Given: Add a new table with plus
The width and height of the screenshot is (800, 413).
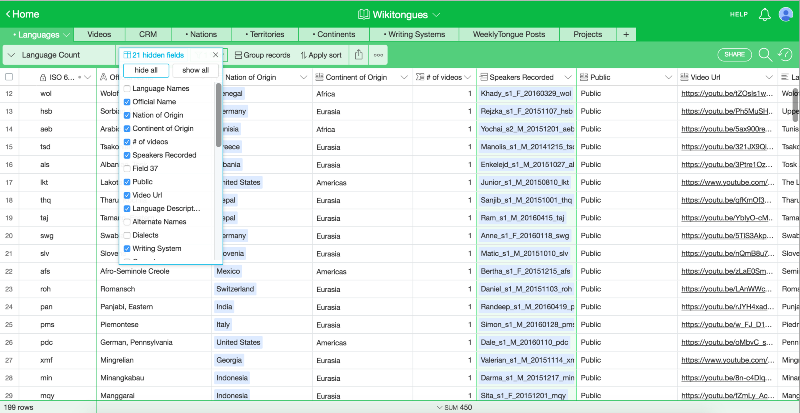Looking at the screenshot, I should click(x=627, y=35).
